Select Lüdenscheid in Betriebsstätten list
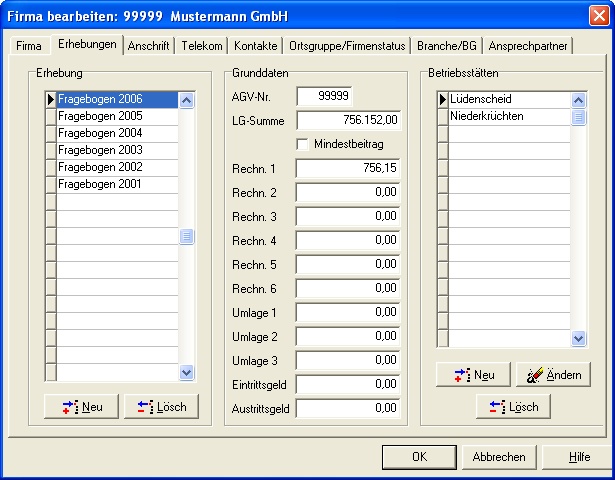The height and width of the screenshot is (480, 615). coord(509,99)
